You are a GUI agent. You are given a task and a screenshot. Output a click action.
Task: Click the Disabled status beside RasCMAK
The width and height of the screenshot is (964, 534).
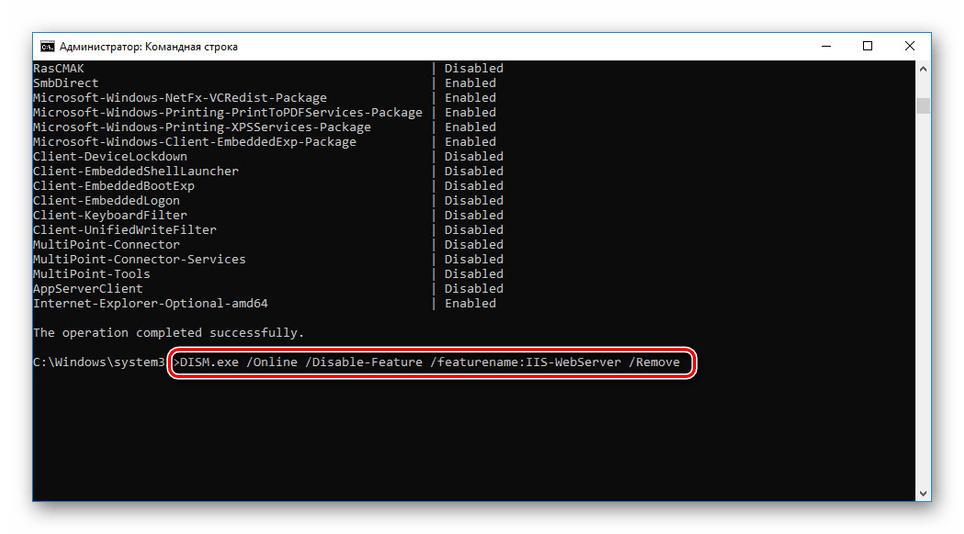(x=474, y=68)
